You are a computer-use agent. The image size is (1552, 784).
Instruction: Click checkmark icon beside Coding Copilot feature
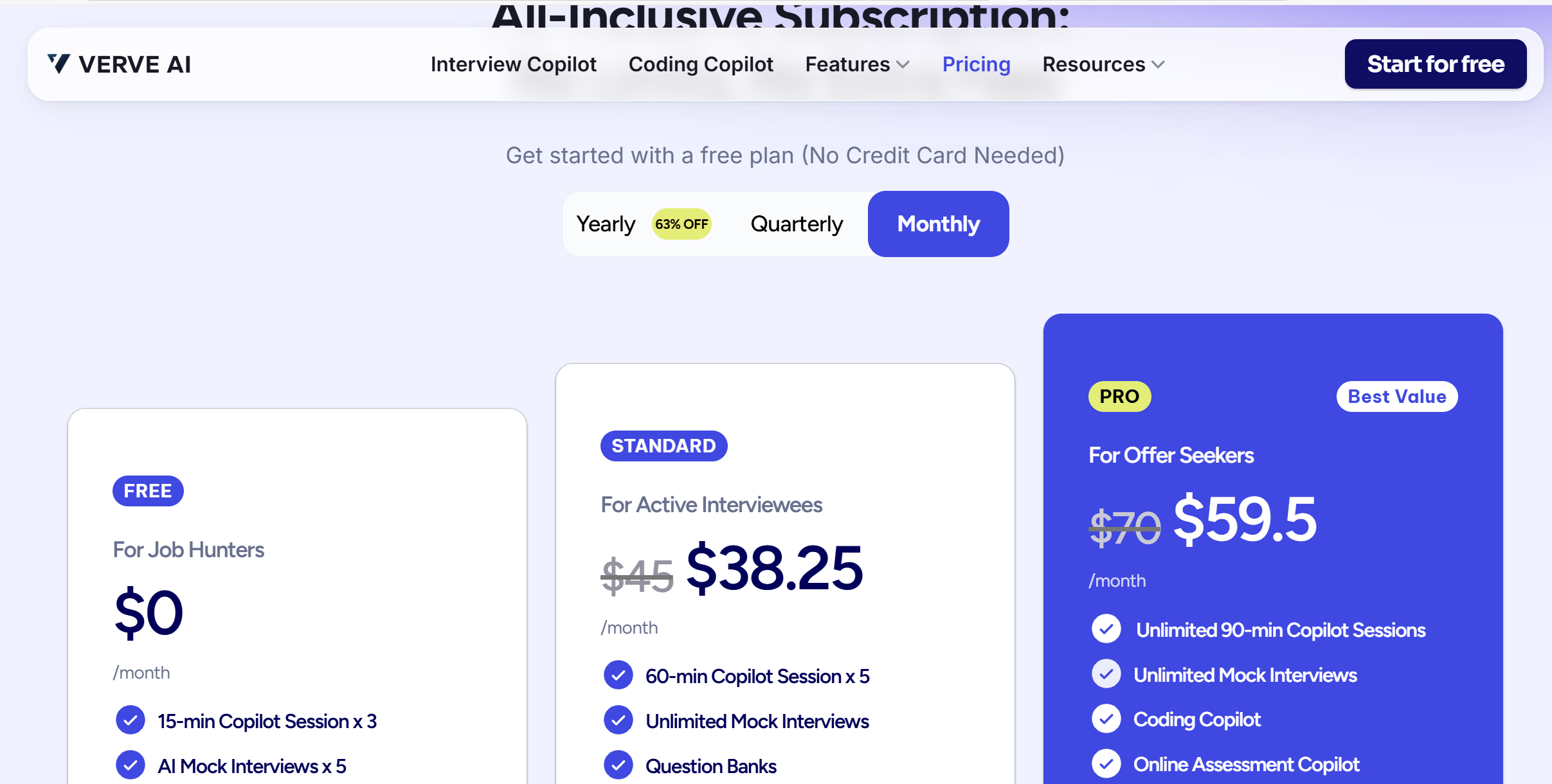coord(1106,719)
